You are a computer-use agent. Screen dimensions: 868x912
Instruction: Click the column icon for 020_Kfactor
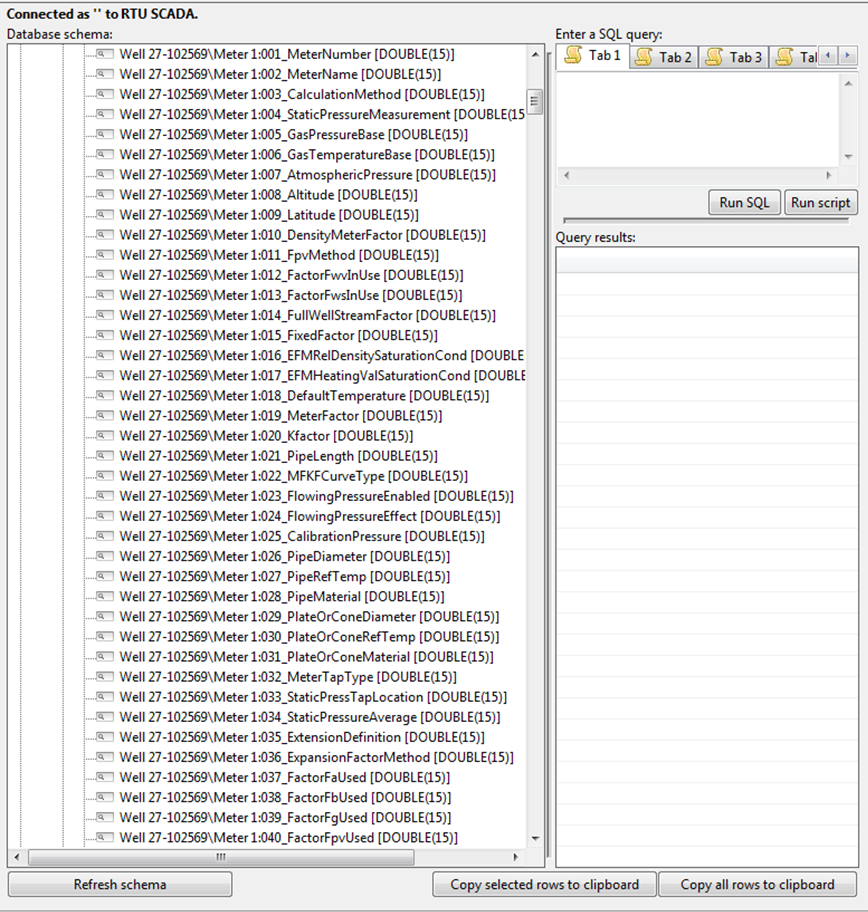(104, 436)
